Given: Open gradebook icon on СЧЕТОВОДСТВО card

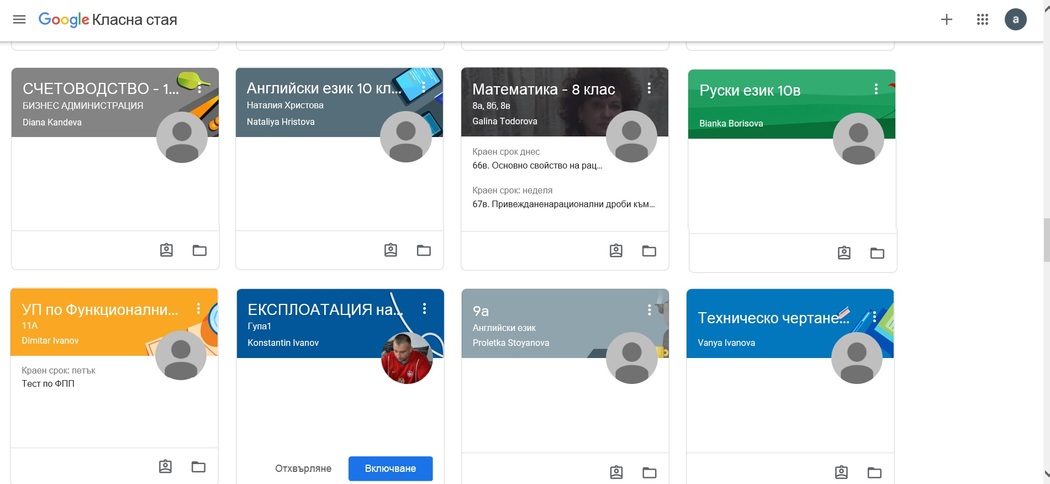Looking at the screenshot, I should (167, 250).
